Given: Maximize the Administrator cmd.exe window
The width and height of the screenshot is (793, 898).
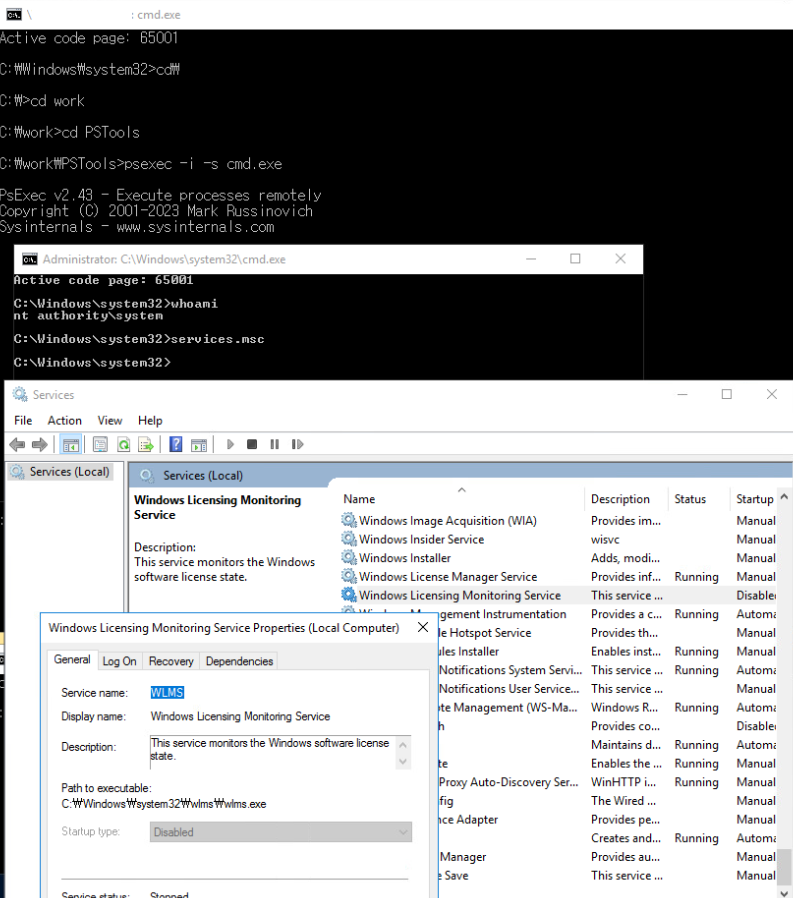Looking at the screenshot, I should (575, 259).
